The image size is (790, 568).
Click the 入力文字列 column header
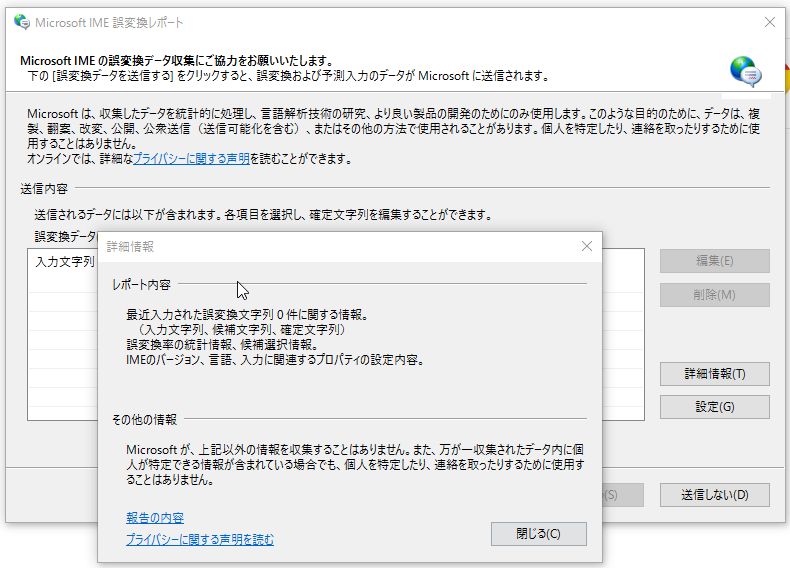(x=64, y=262)
